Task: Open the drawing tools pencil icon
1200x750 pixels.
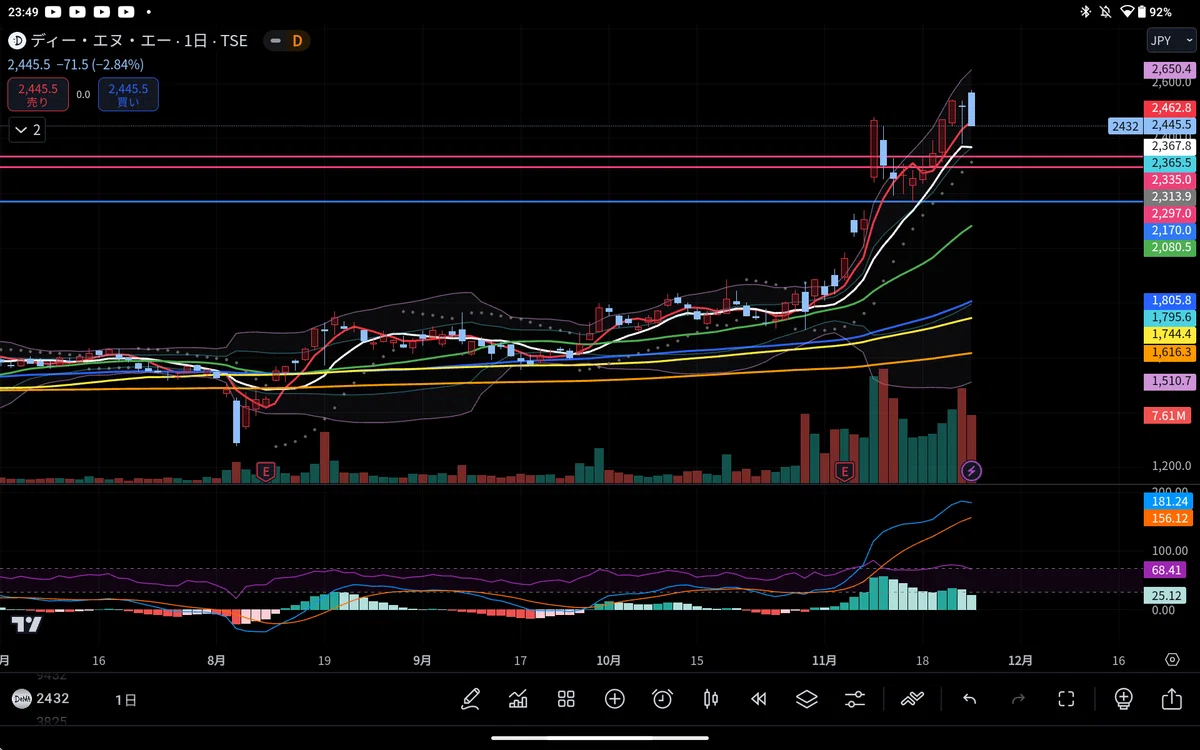Action: point(470,699)
